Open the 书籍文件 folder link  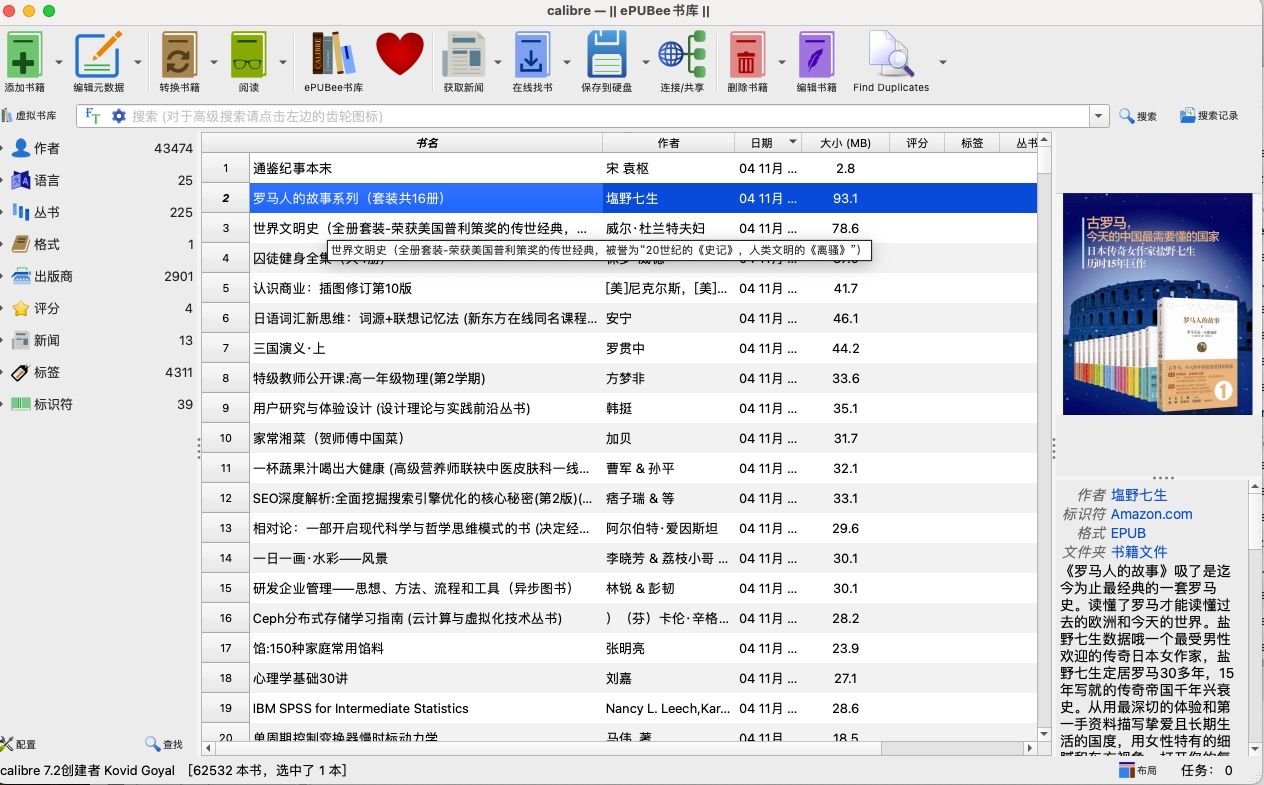pyautogui.click(x=1139, y=552)
